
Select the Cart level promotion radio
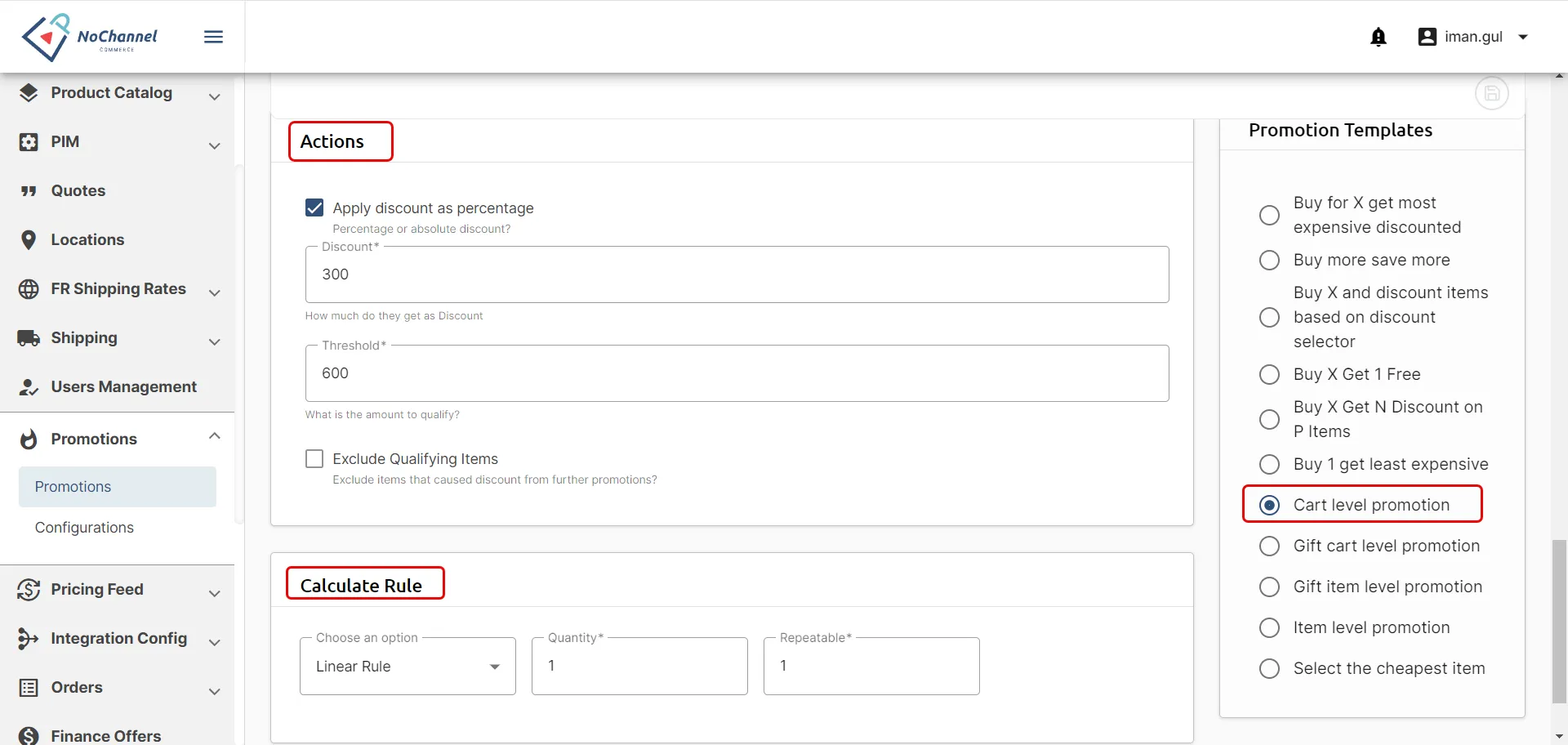(x=1269, y=505)
